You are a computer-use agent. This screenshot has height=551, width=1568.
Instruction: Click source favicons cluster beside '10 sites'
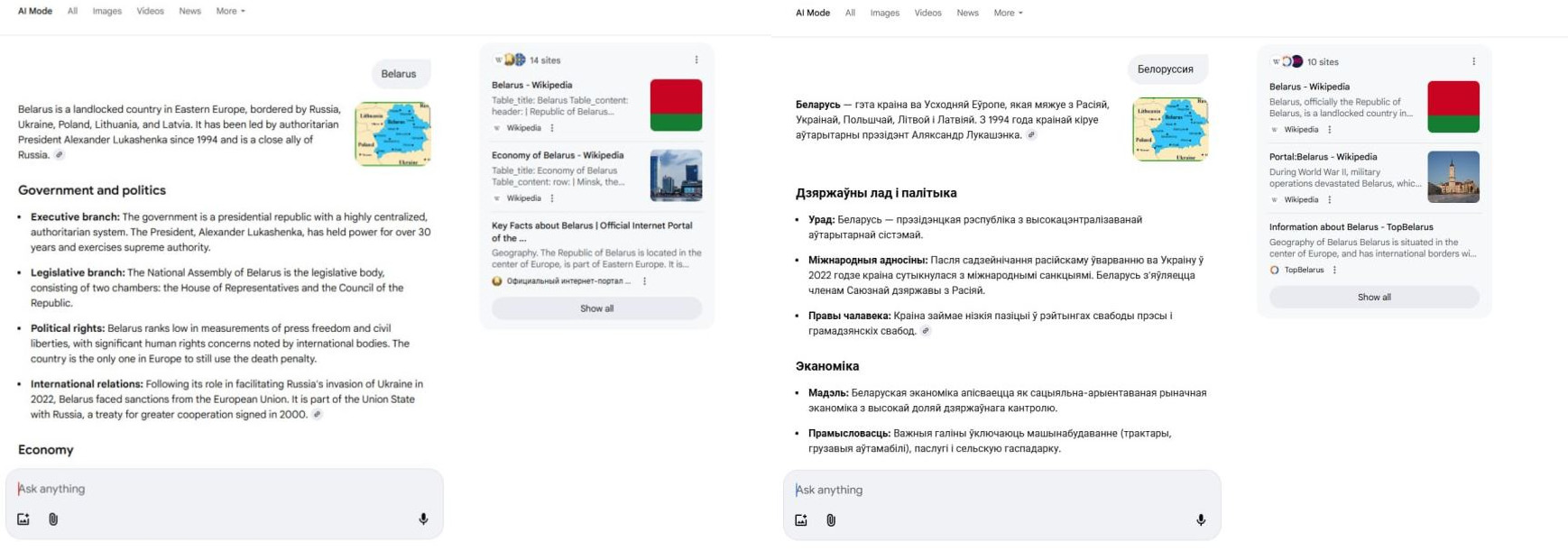pyautogui.click(x=1287, y=61)
